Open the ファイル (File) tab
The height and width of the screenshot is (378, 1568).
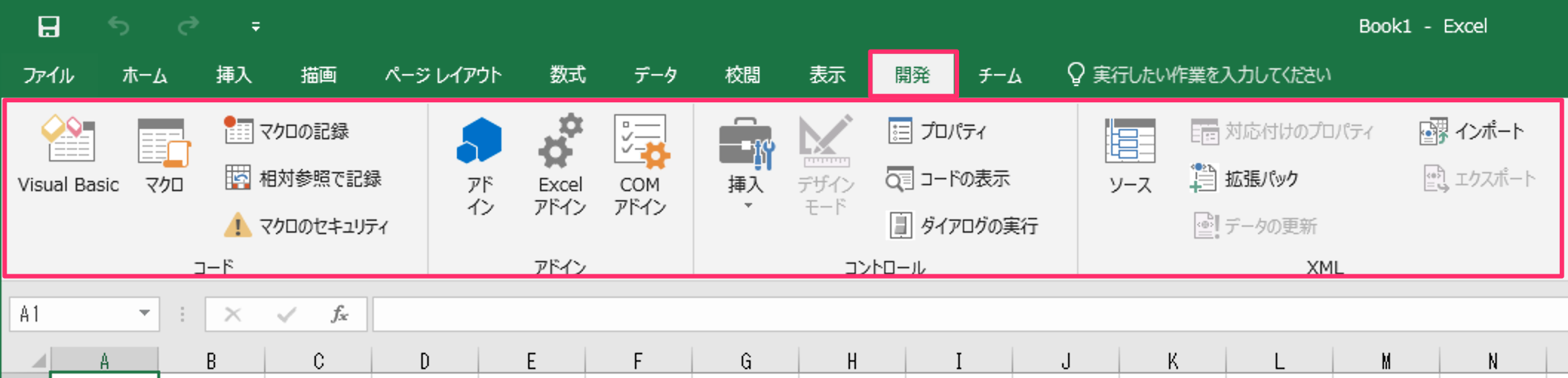click(48, 75)
